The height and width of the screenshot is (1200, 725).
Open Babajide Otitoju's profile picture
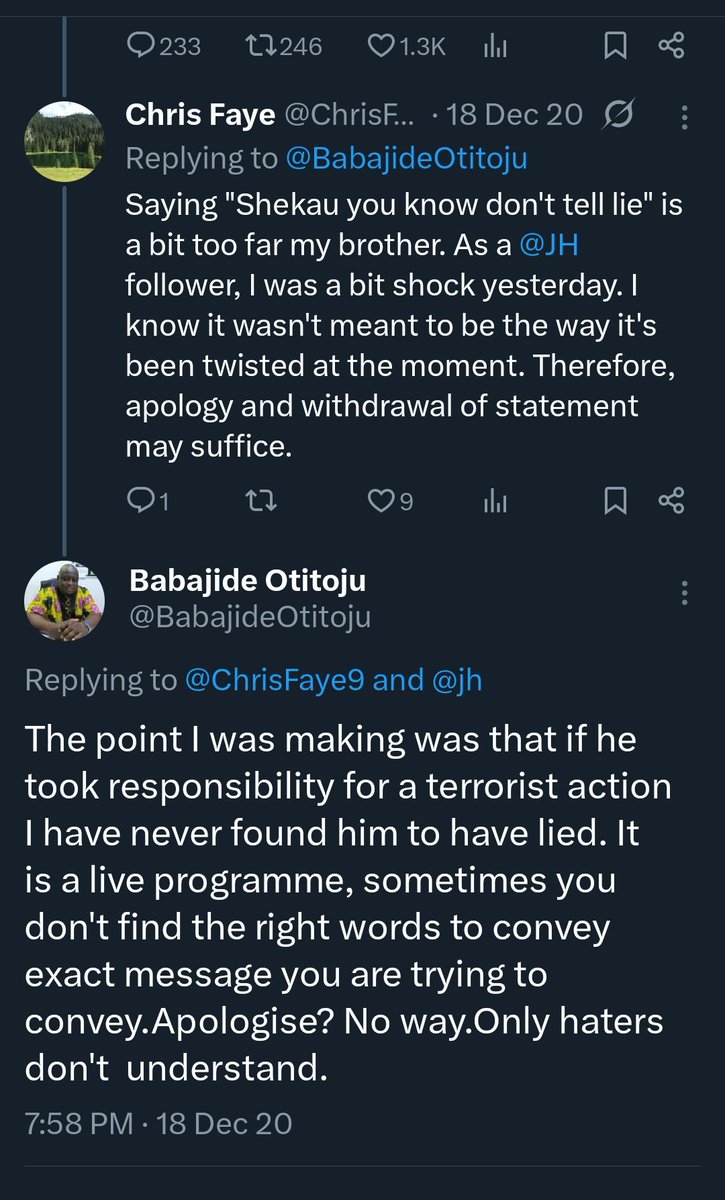pyautogui.click(x=64, y=601)
